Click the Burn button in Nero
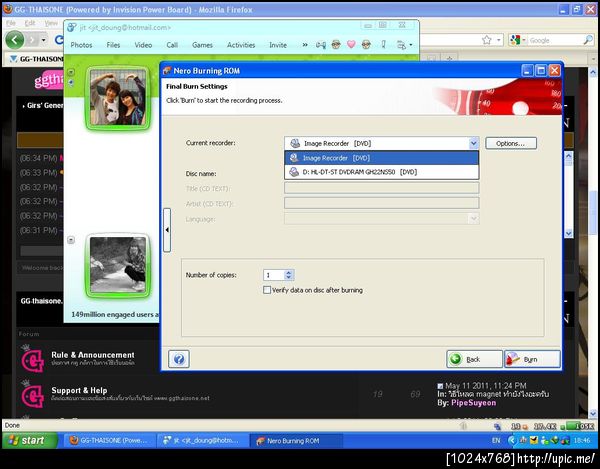Viewport: 600px width, 469px height. pos(532,359)
